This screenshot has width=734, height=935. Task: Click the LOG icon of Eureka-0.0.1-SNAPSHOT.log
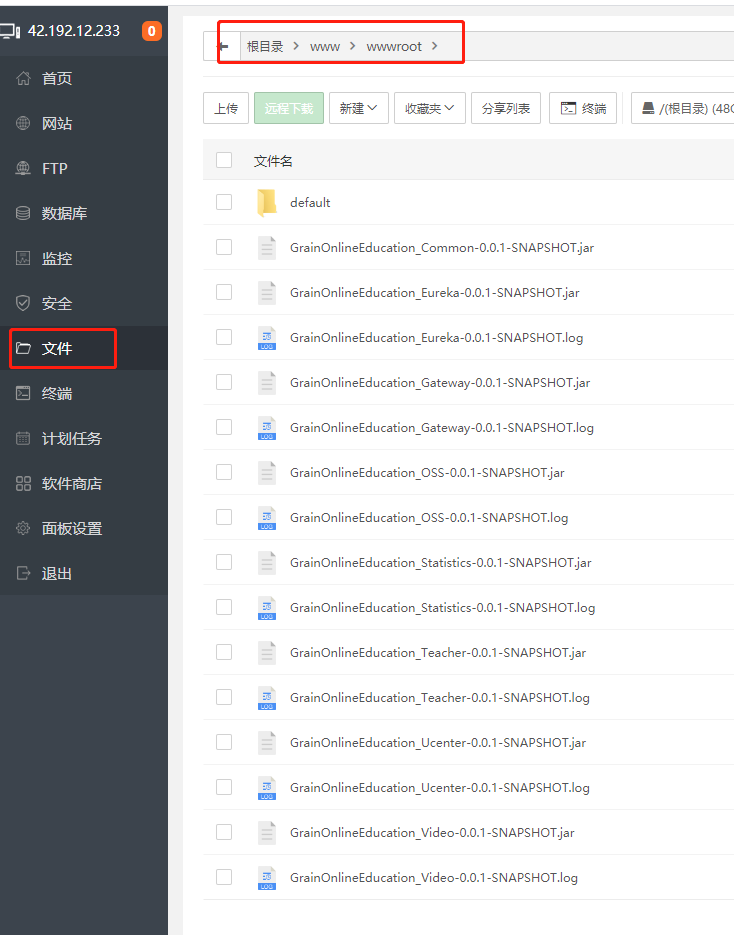click(x=267, y=338)
